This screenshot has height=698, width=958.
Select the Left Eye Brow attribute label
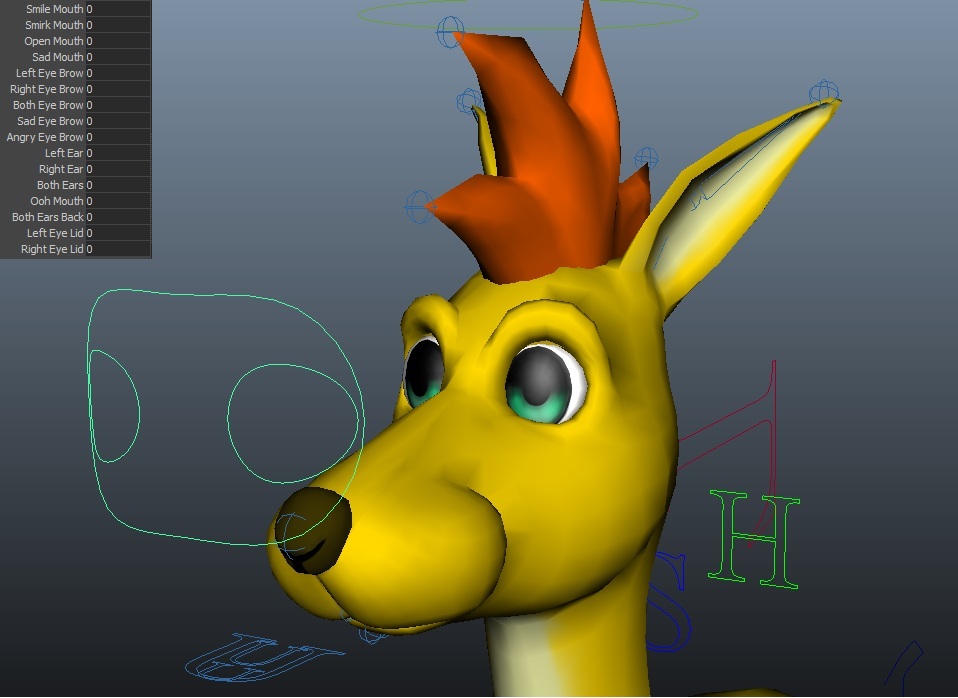(49, 73)
